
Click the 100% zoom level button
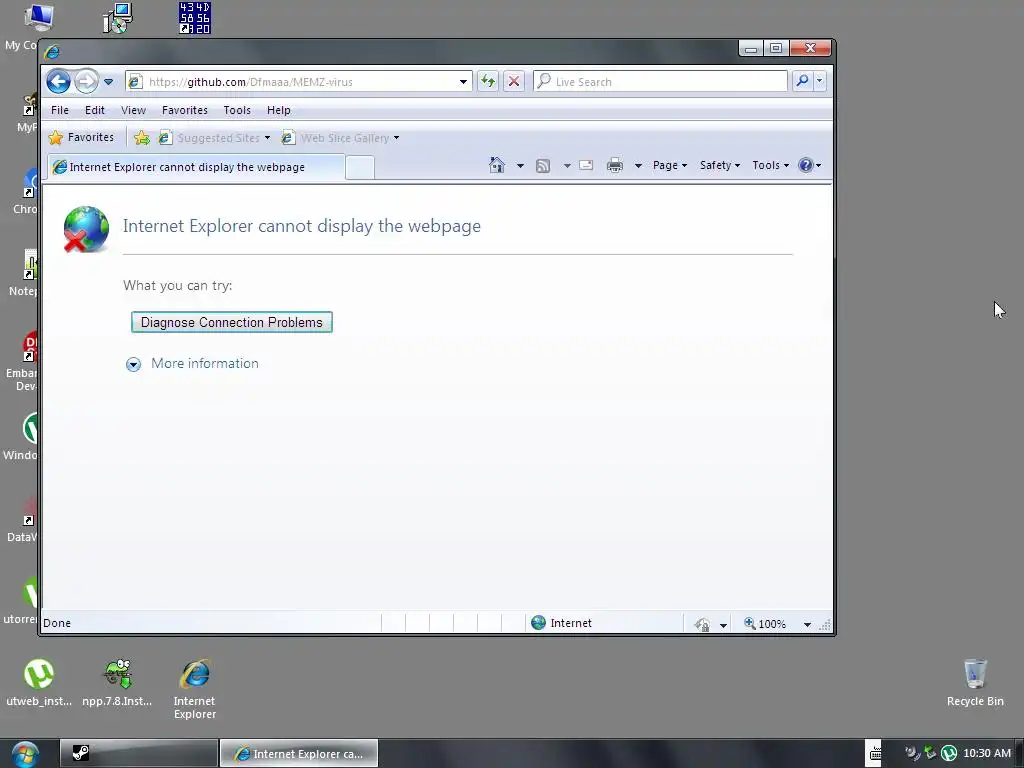765,624
